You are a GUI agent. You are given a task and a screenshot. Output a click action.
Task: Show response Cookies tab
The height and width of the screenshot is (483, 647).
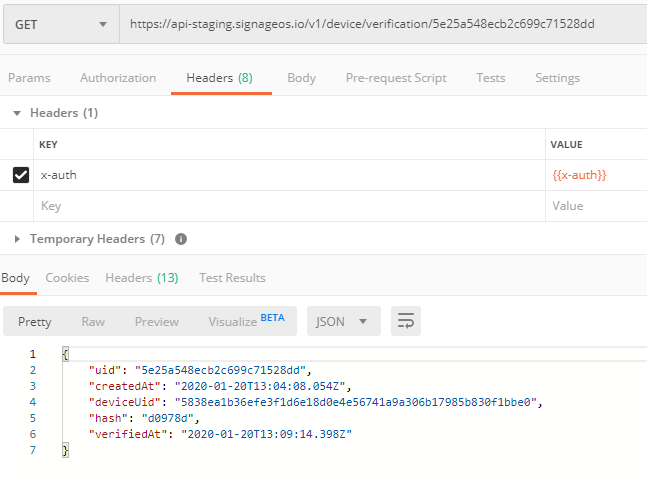[x=67, y=278]
